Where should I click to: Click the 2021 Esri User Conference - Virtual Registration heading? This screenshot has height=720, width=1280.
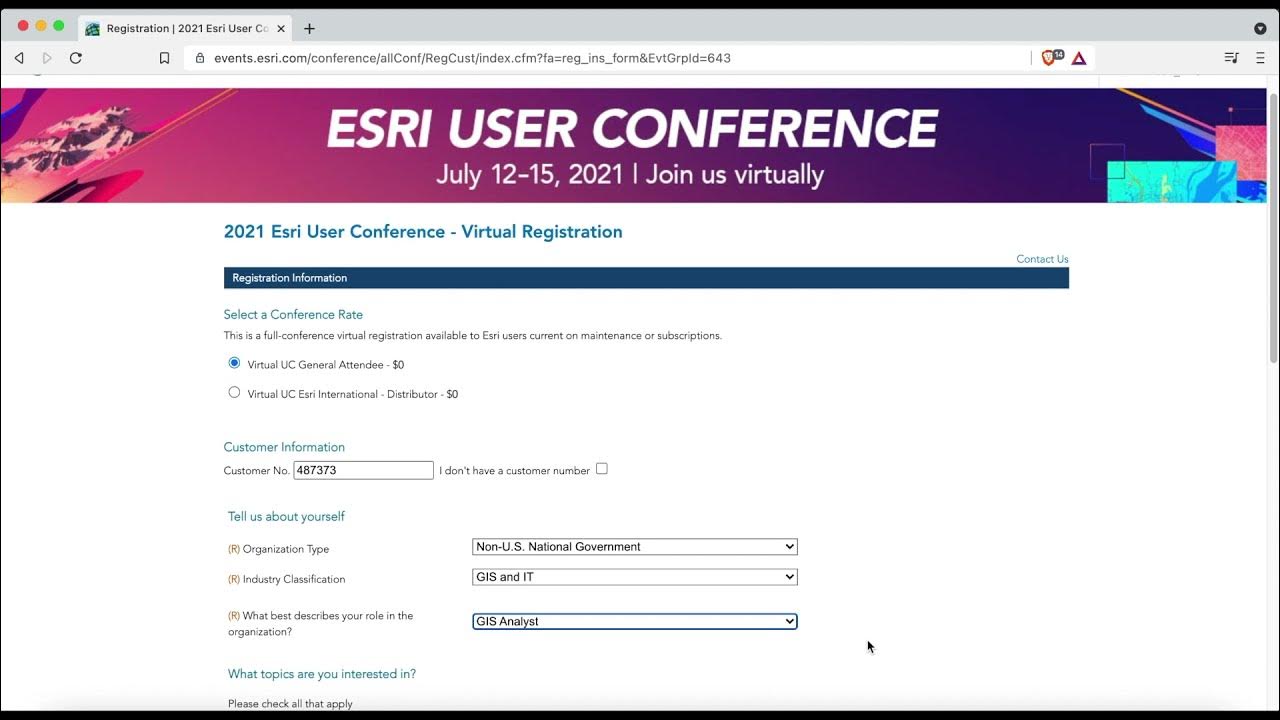click(423, 232)
